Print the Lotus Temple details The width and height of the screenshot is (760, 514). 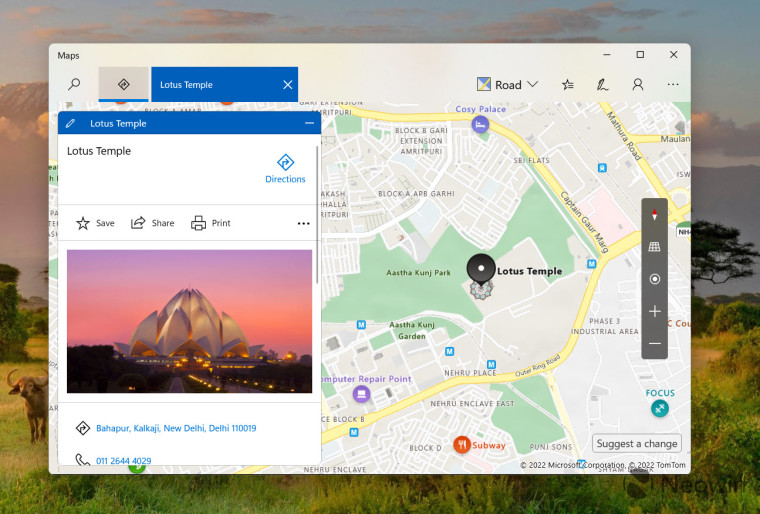210,223
